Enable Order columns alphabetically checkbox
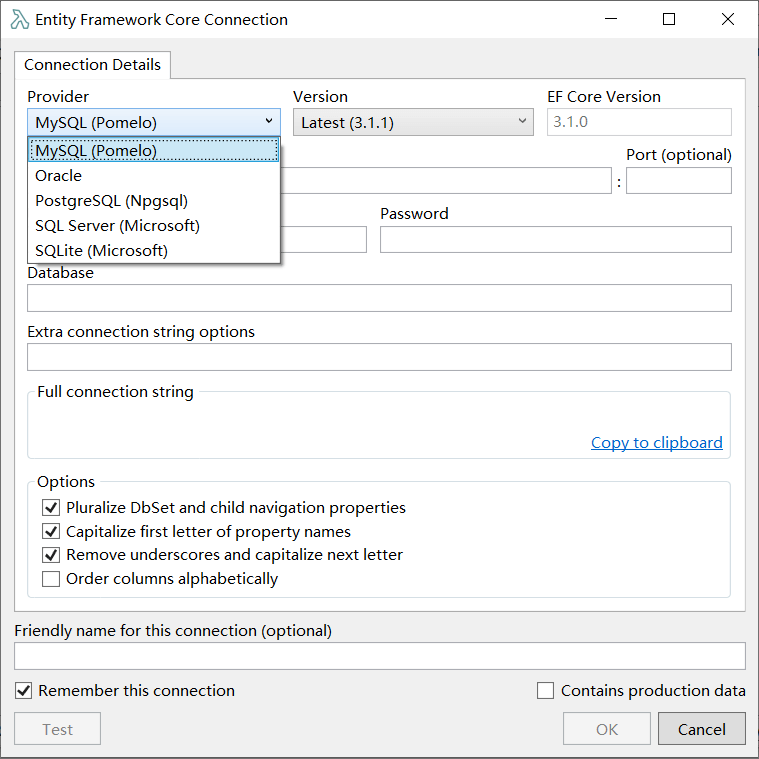The height and width of the screenshot is (759, 759). 51,578
